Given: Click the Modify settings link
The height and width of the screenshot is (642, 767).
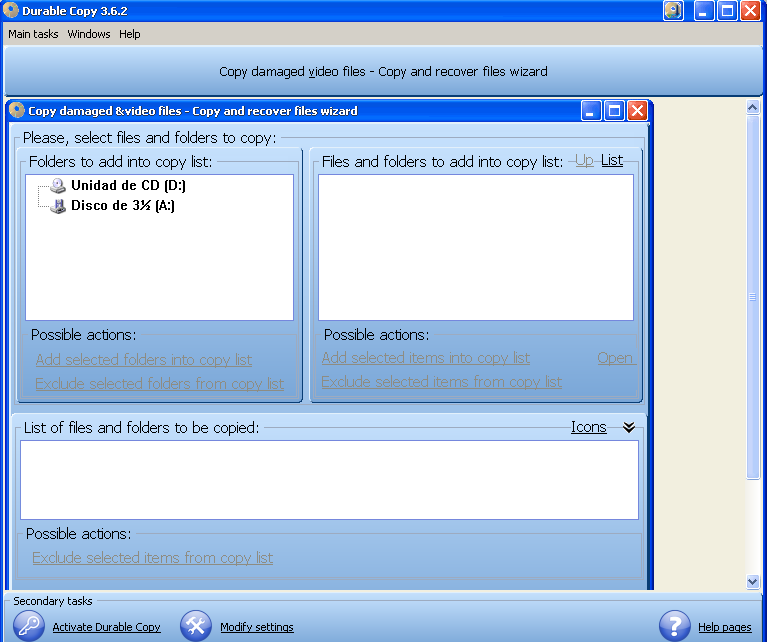Looking at the screenshot, I should tap(257, 627).
